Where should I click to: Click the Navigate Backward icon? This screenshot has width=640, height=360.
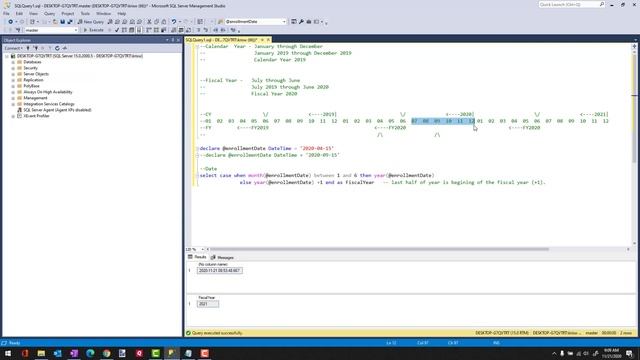[x=11, y=22]
